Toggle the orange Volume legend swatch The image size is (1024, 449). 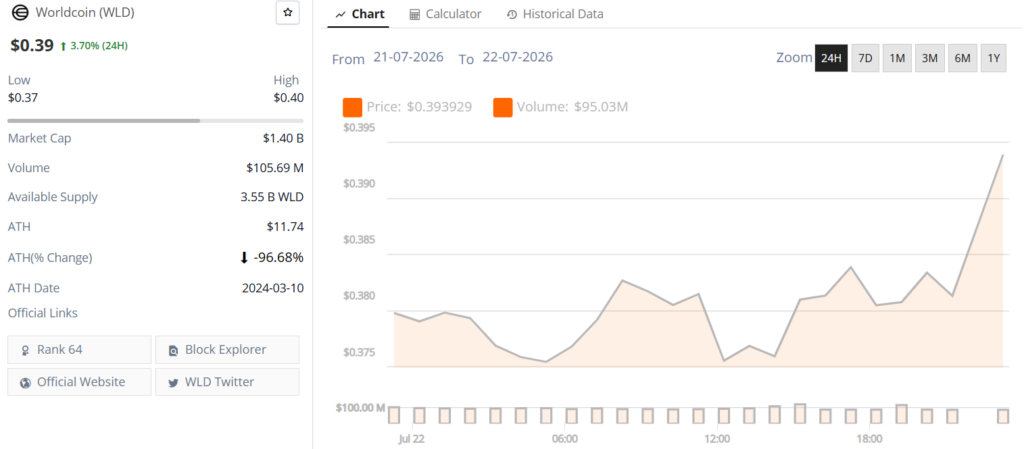[503, 107]
